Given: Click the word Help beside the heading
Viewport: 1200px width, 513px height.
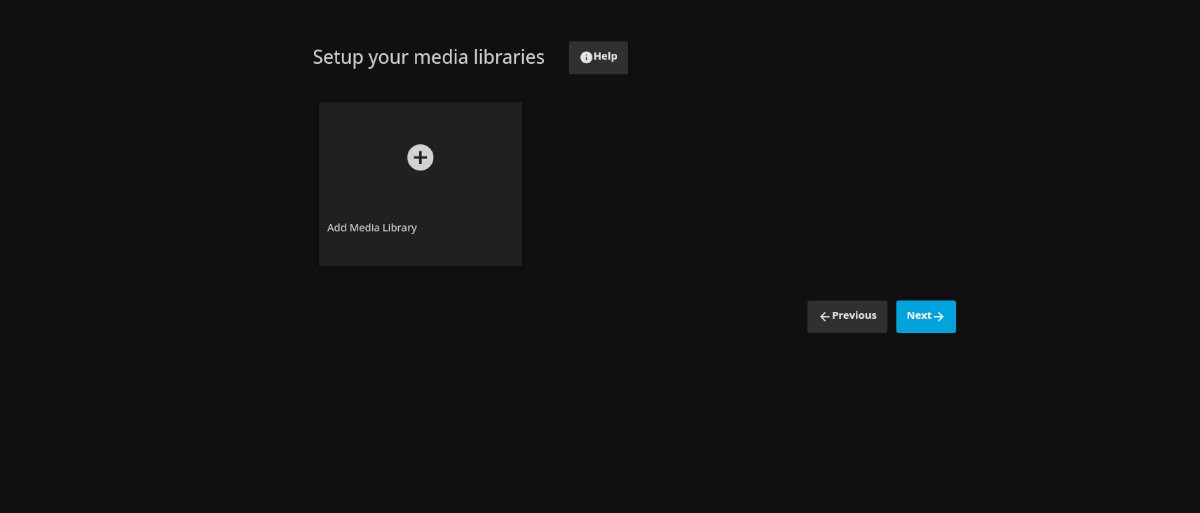Looking at the screenshot, I should (605, 57).
